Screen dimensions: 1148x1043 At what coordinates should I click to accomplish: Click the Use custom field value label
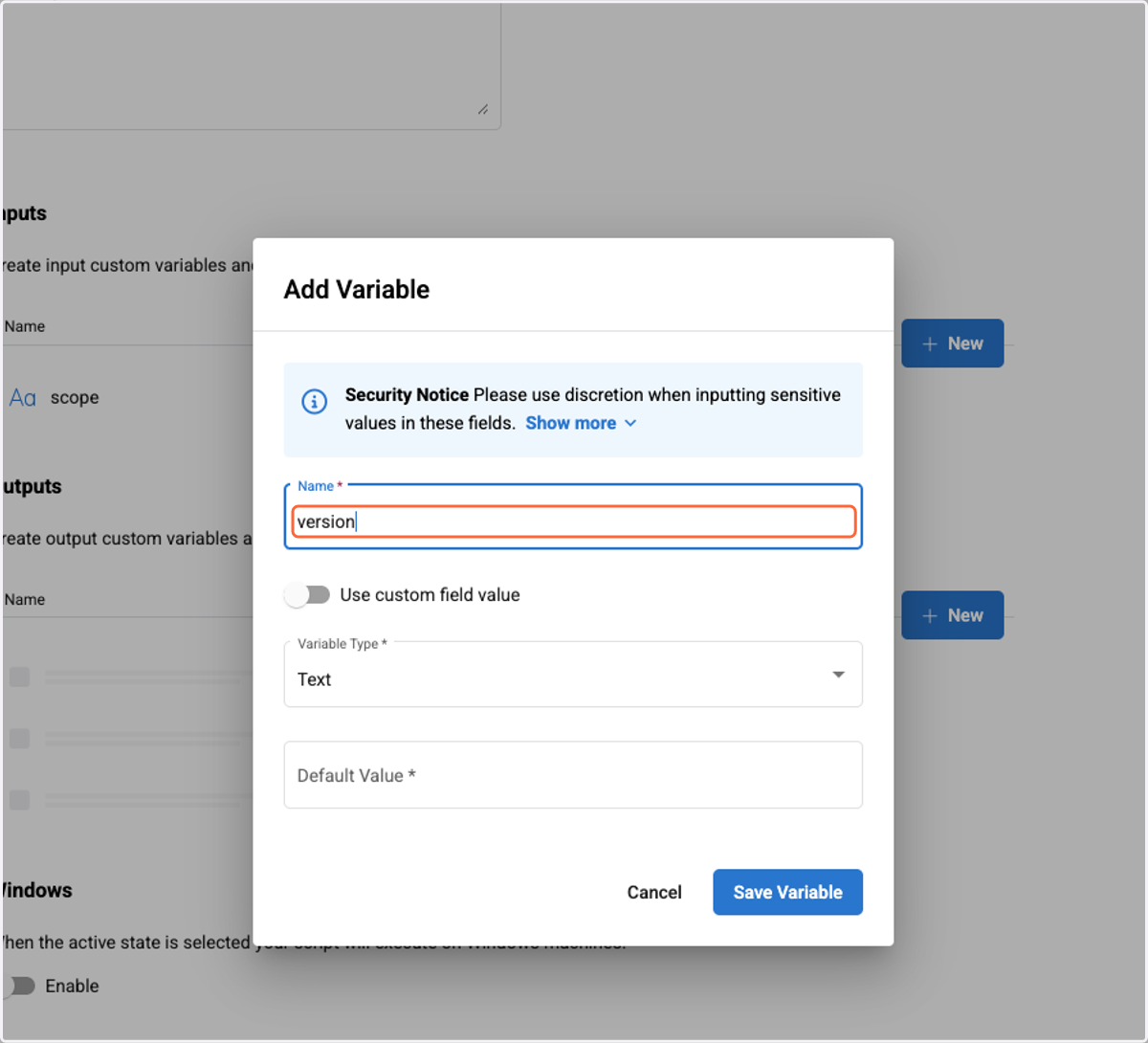[x=430, y=595]
